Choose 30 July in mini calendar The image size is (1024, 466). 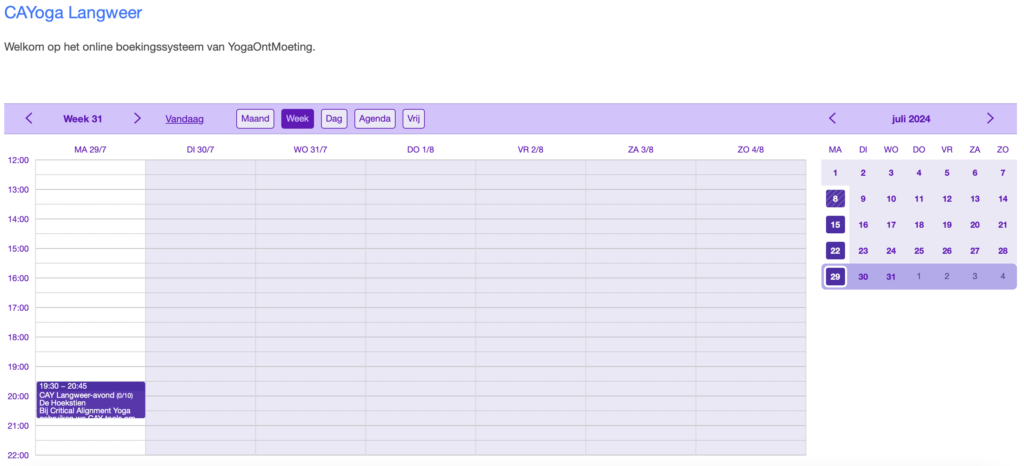(863, 277)
